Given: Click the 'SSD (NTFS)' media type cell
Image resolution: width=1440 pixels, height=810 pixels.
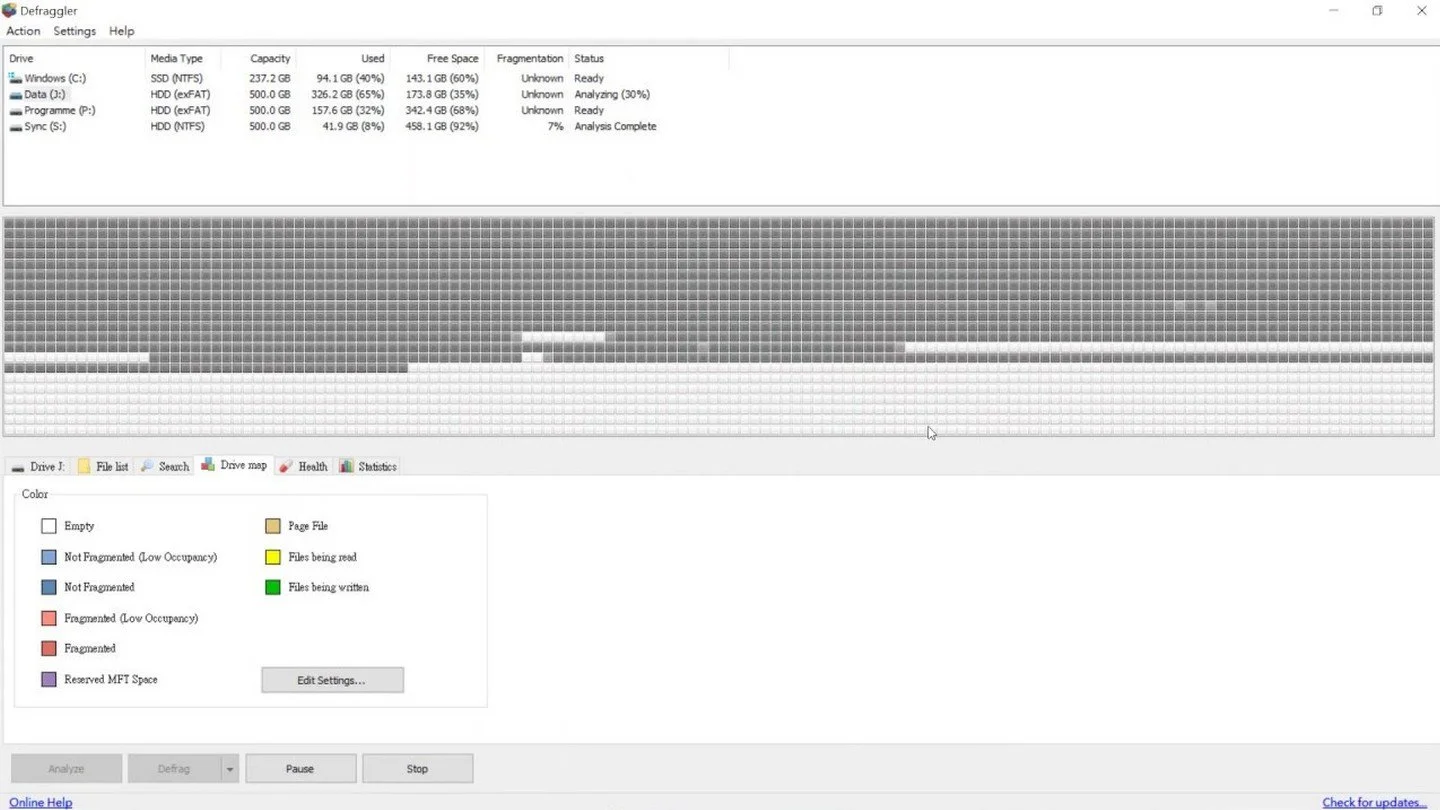Looking at the screenshot, I should pyautogui.click(x=177, y=78).
